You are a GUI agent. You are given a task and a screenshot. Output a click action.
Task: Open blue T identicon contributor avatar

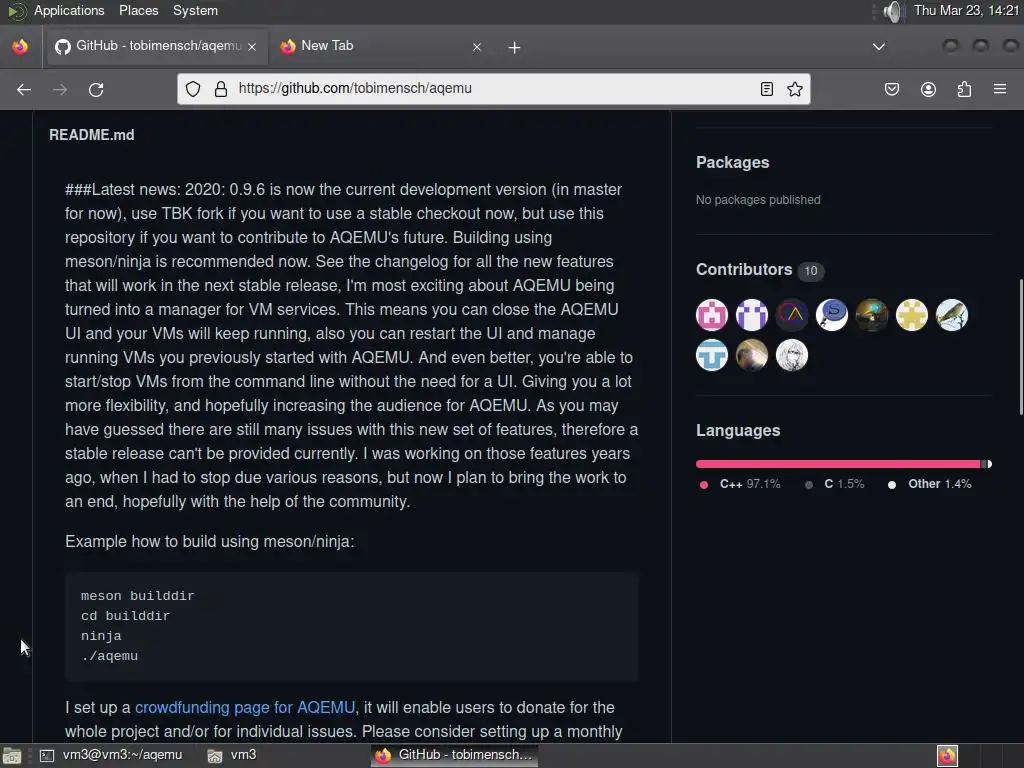click(712, 355)
